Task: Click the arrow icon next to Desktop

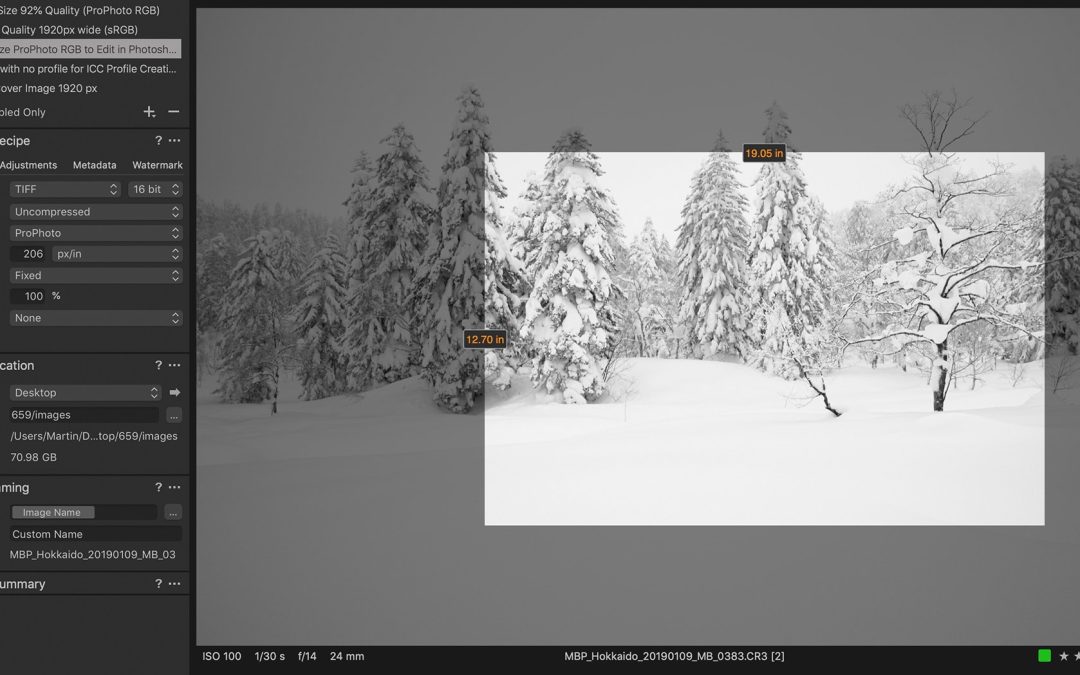Action: click(174, 393)
